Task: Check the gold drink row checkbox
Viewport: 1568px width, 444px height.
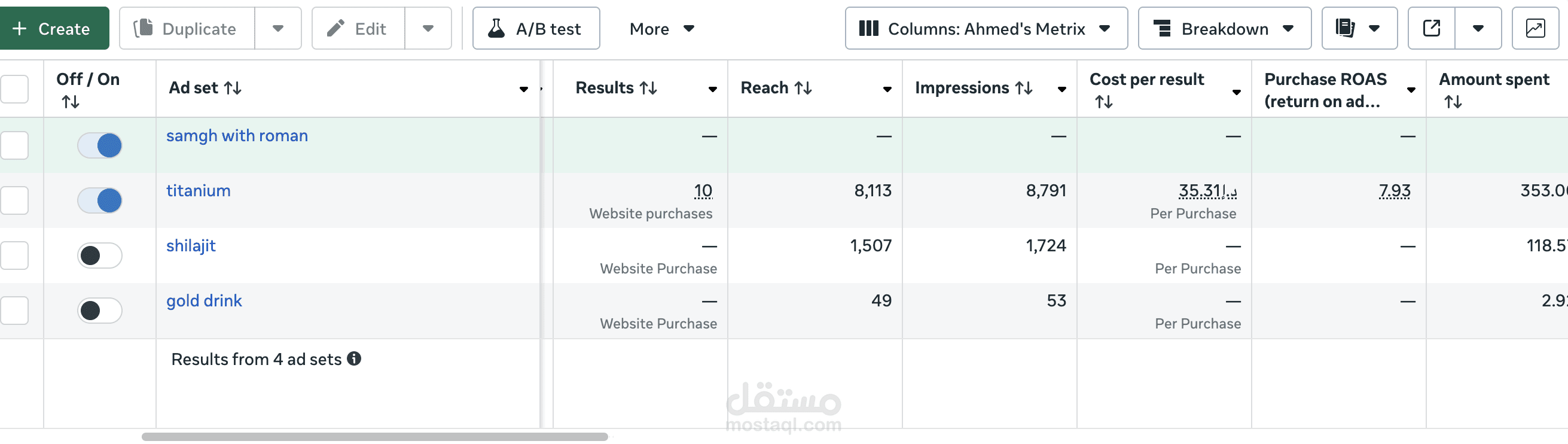Action: [14, 311]
